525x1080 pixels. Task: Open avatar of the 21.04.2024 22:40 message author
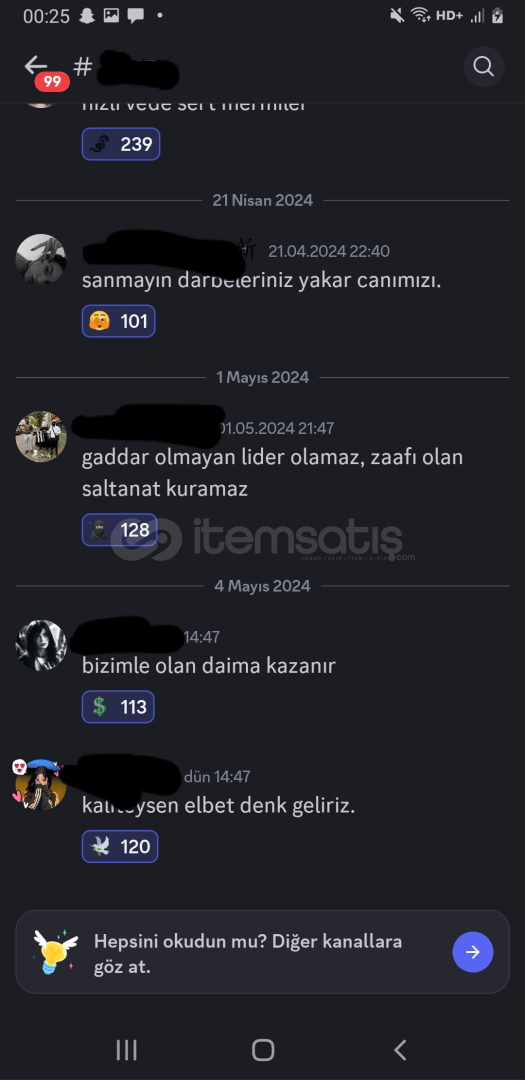[41, 259]
